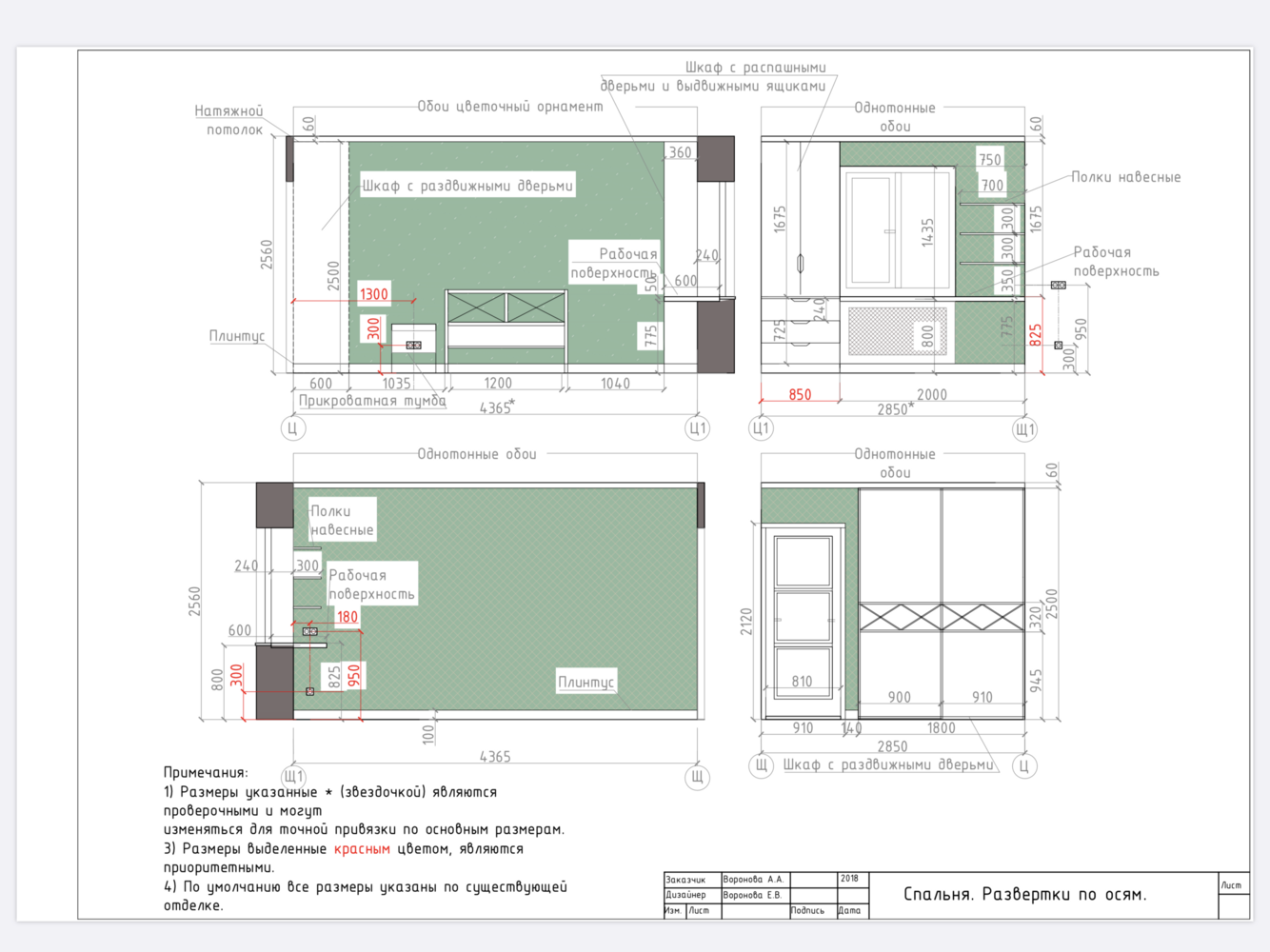This screenshot has height=952, width=1270.
Task: Select the upper socket symbol beside red 825 dimension
Action: click(1058, 285)
